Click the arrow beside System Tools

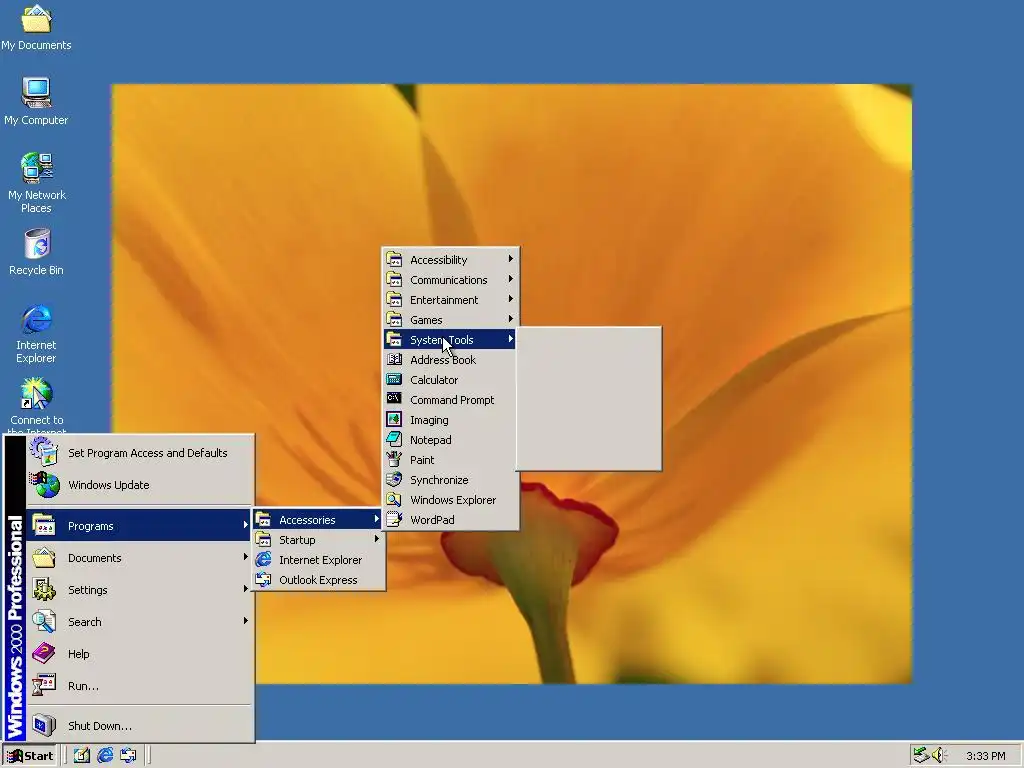511,339
